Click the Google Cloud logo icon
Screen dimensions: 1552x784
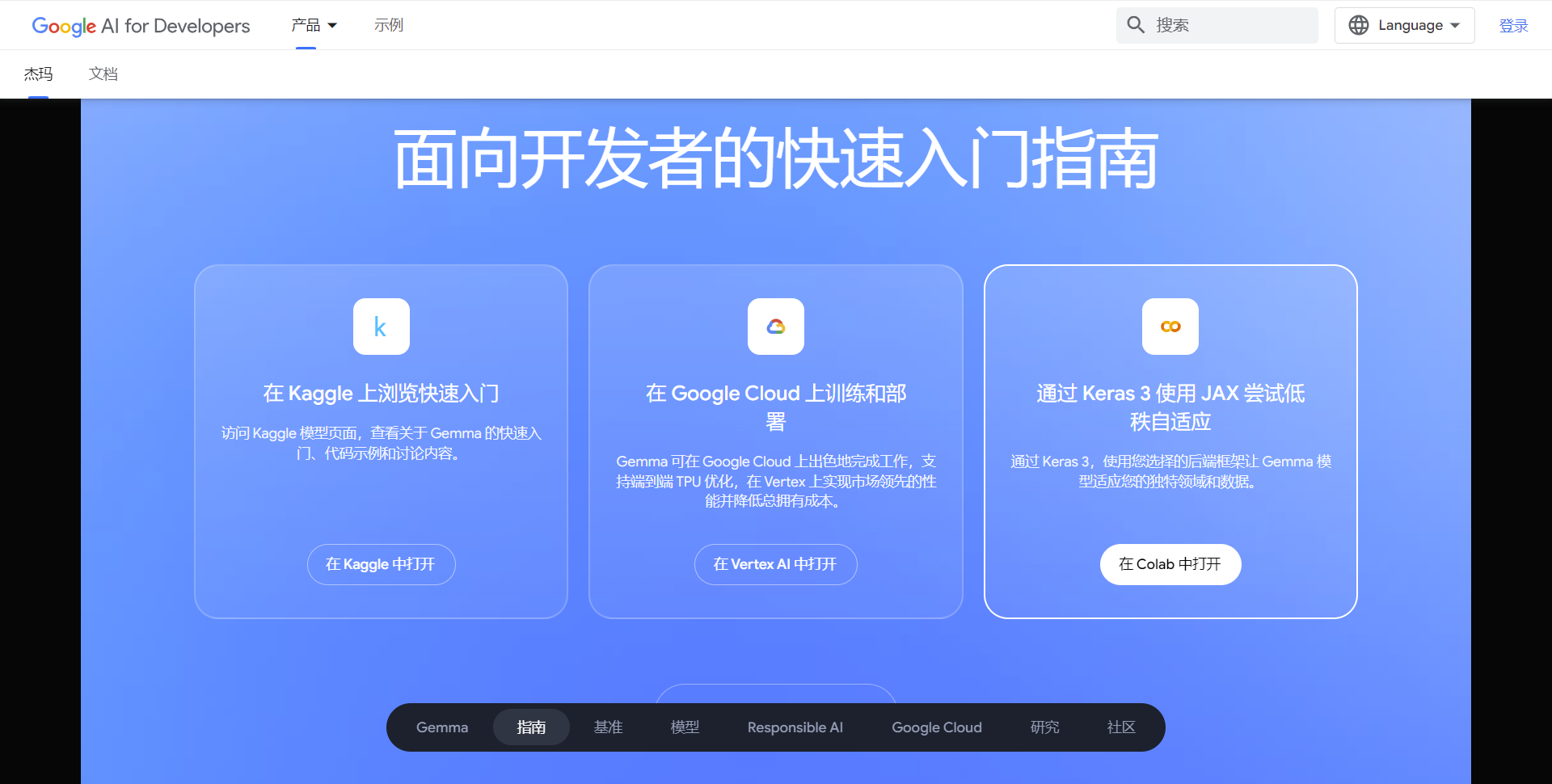pos(776,327)
